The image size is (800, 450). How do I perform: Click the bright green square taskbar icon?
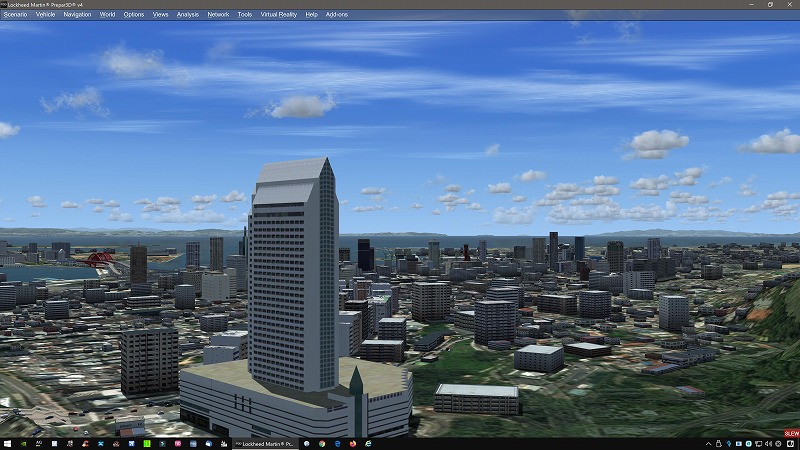coord(147,444)
